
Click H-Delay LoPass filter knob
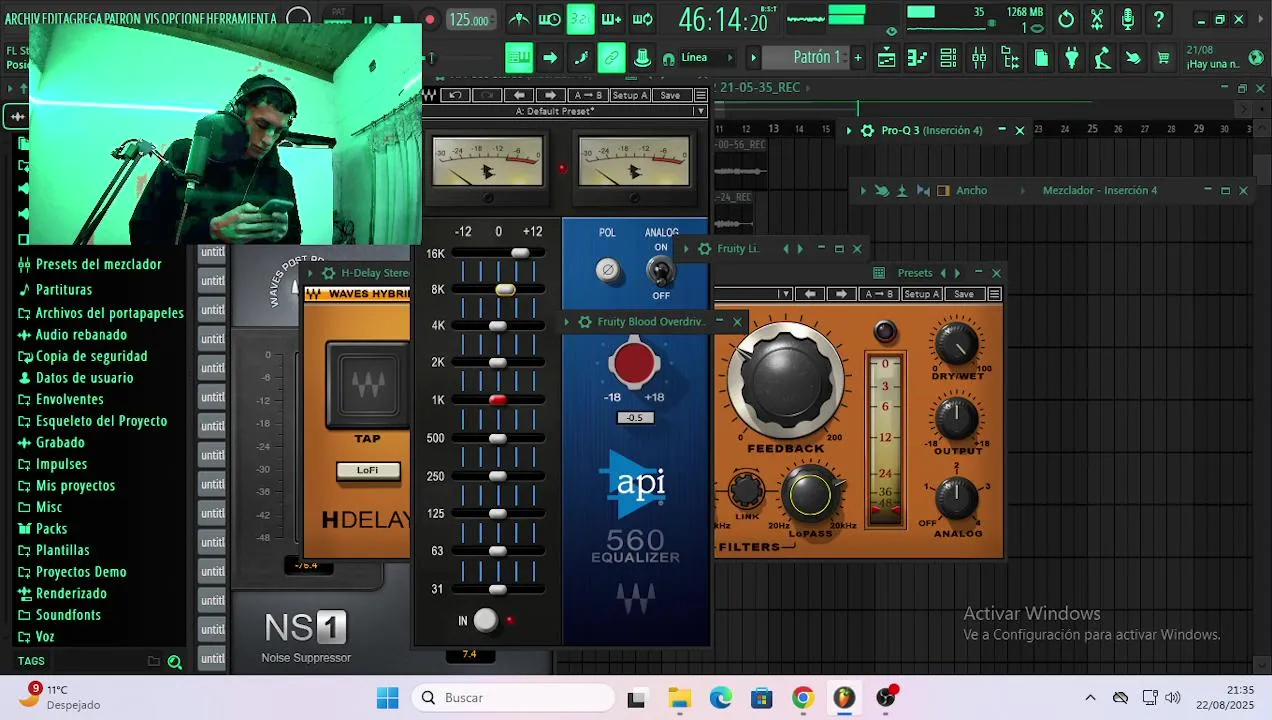pos(810,495)
